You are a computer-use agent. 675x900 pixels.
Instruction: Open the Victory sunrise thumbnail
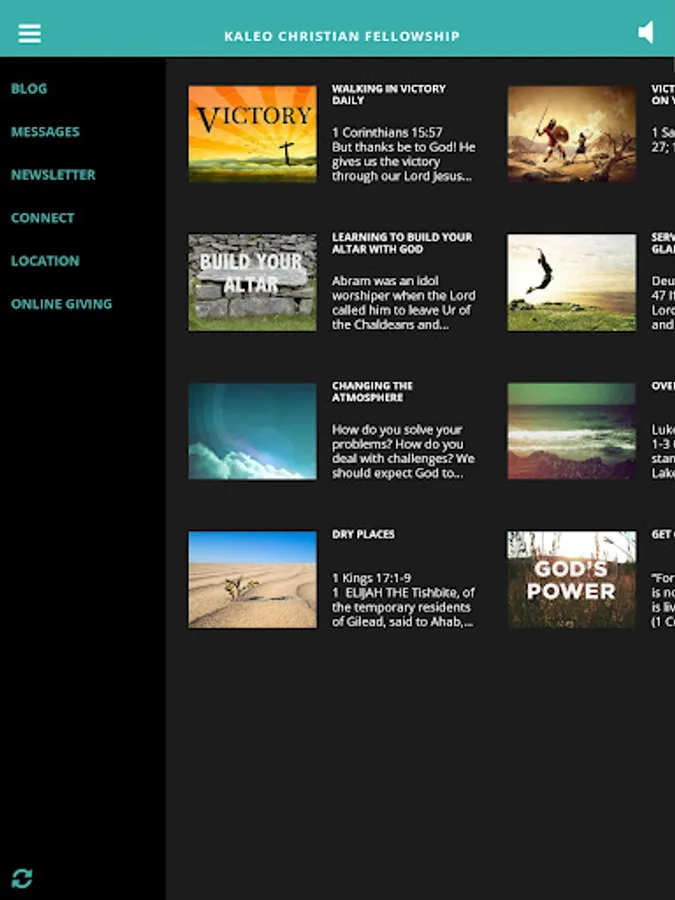click(253, 134)
